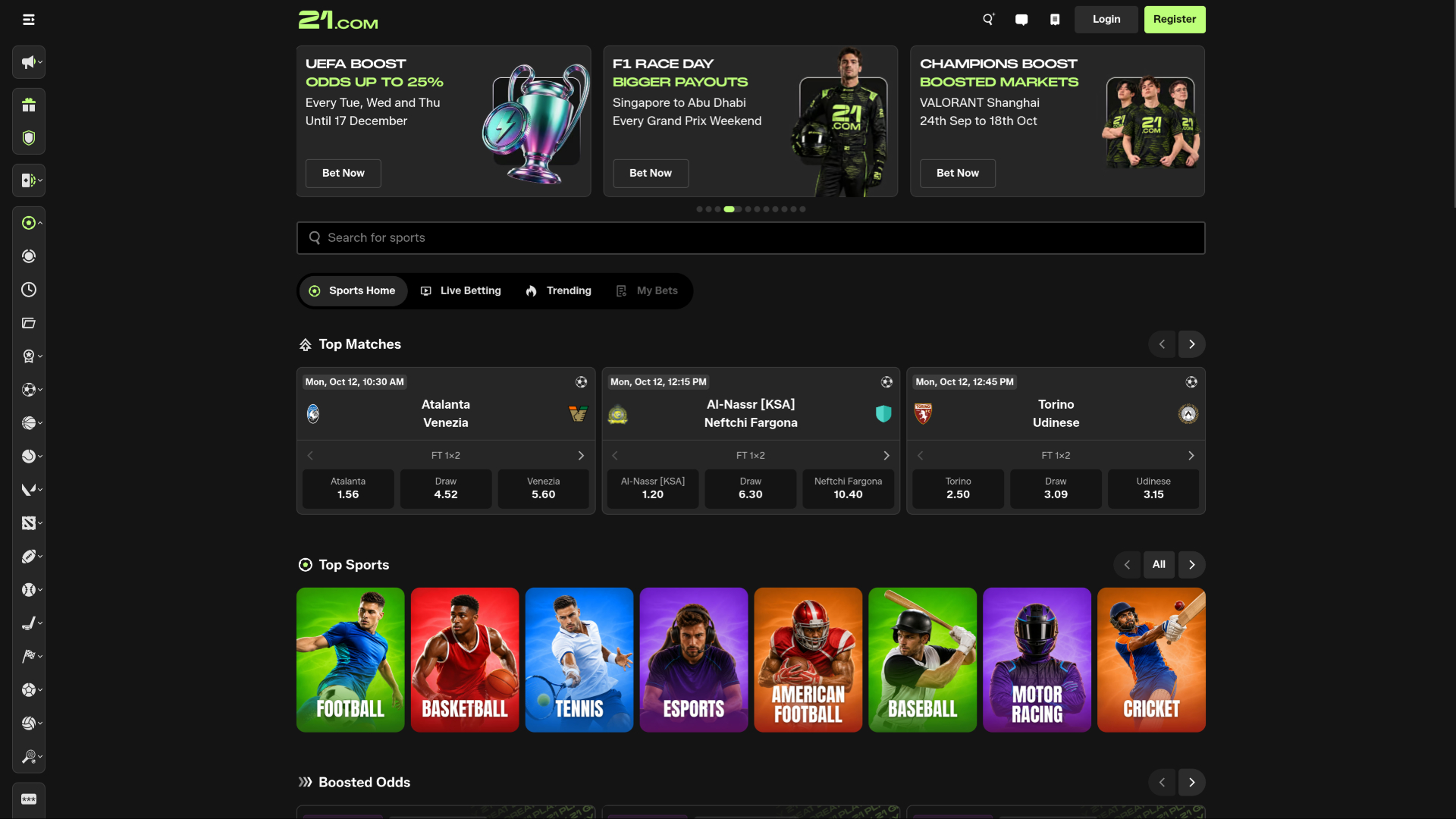This screenshot has width=1456, height=819.
Task: Open the Motor Racing sport card
Action: (x=1037, y=660)
